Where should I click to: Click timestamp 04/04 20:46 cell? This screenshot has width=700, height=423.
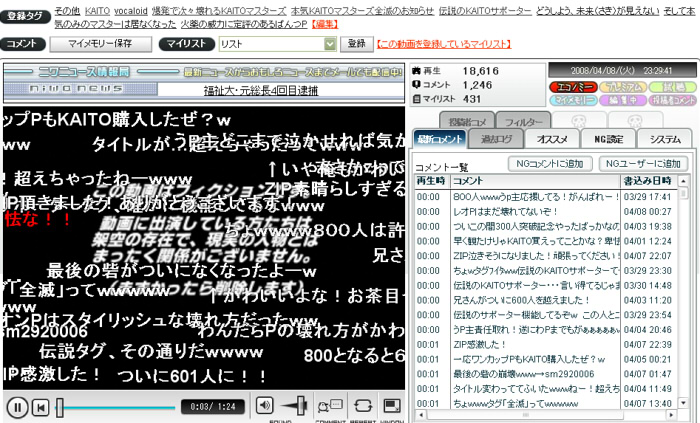pyautogui.click(x=648, y=329)
